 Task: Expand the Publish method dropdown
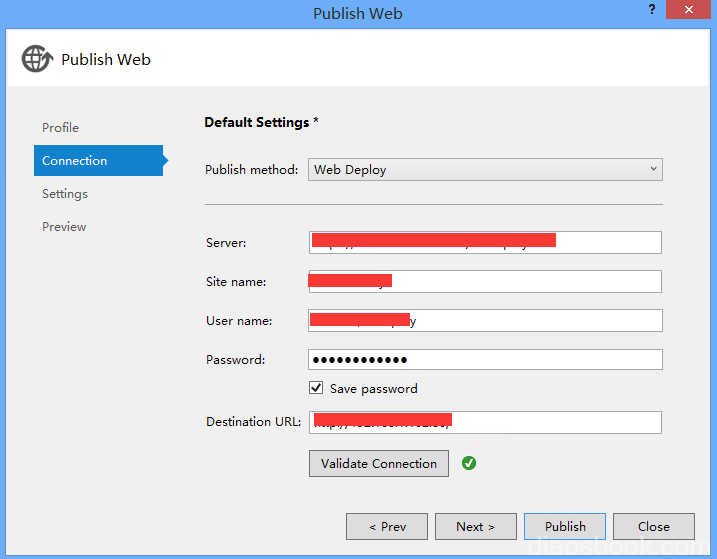coord(485,169)
